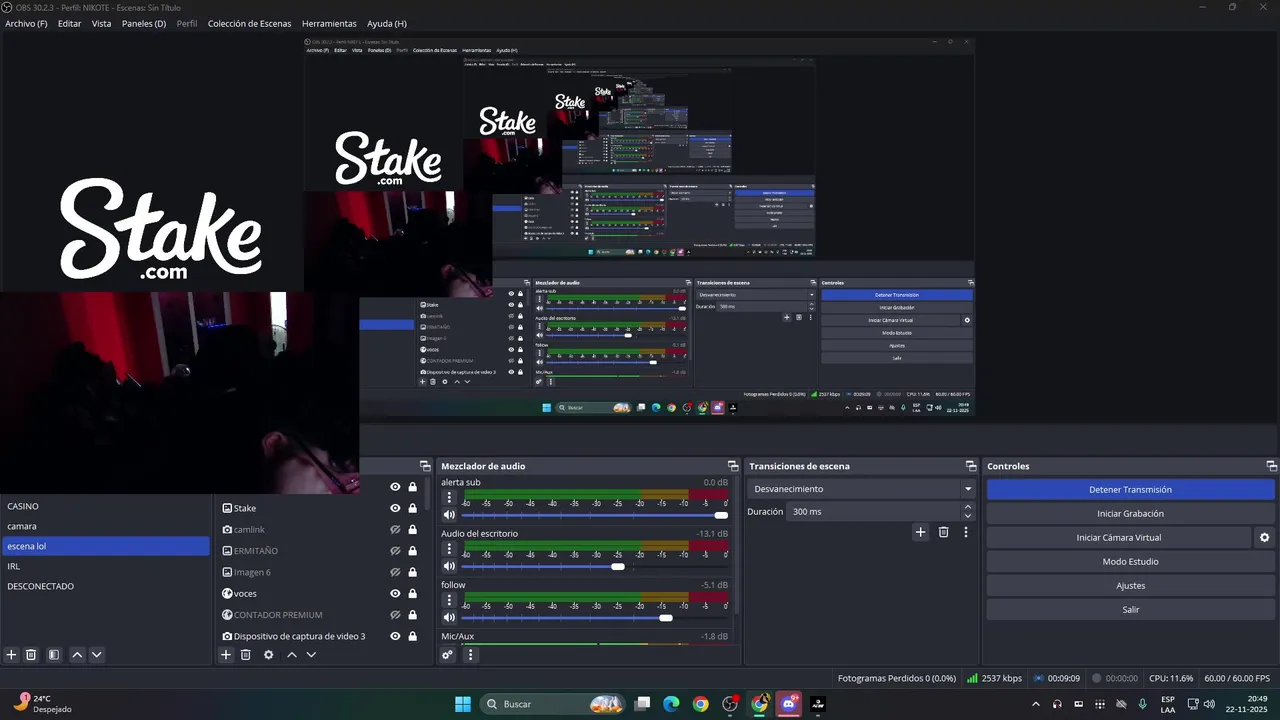Image resolution: width=1280 pixels, height=720 pixels.
Task: Mute the follow audio channel
Action: pos(449,618)
